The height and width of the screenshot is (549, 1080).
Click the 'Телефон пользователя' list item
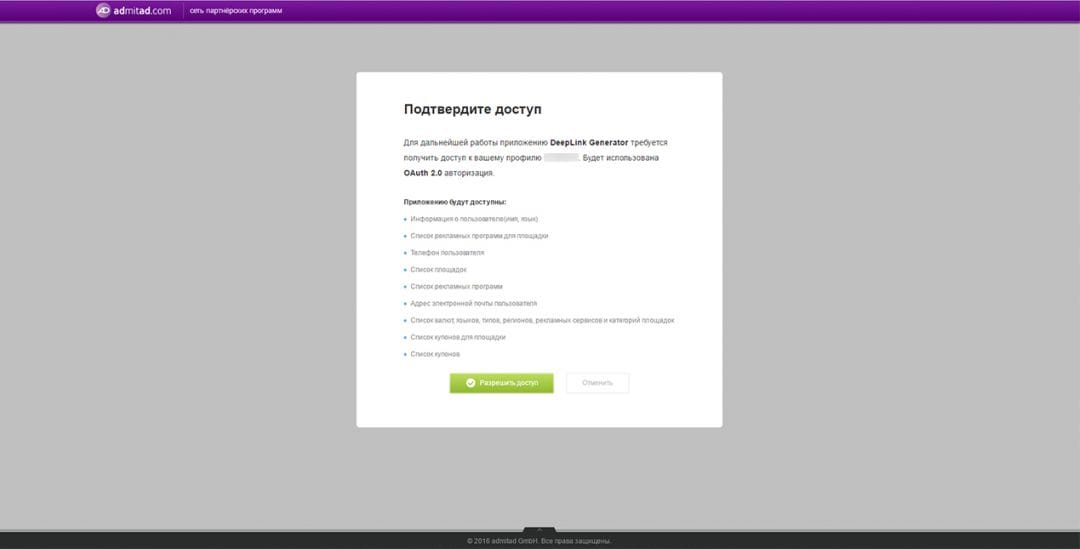pyautogui.click(x=447, y=253)
